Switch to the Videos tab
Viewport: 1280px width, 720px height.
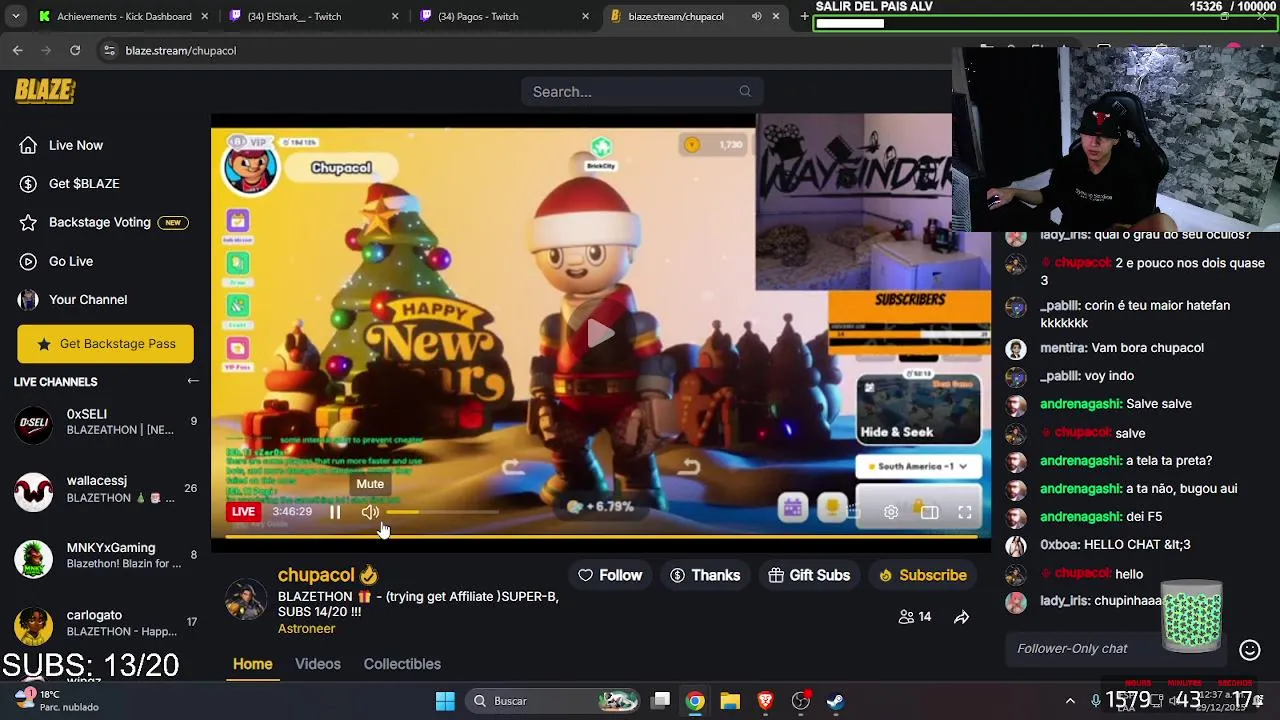318,664
